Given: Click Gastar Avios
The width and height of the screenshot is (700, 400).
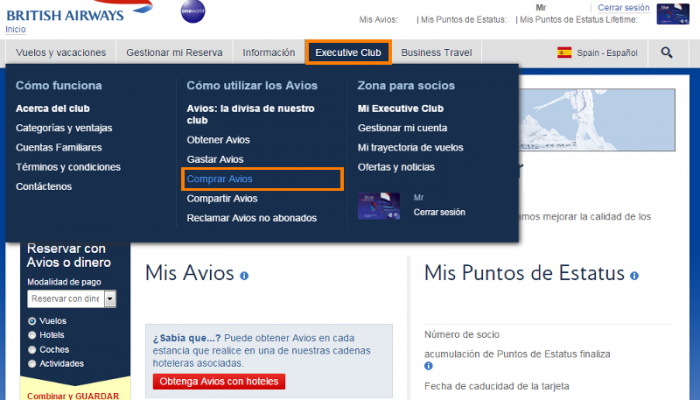Looking at the screenshot, I should pos(215,159).
